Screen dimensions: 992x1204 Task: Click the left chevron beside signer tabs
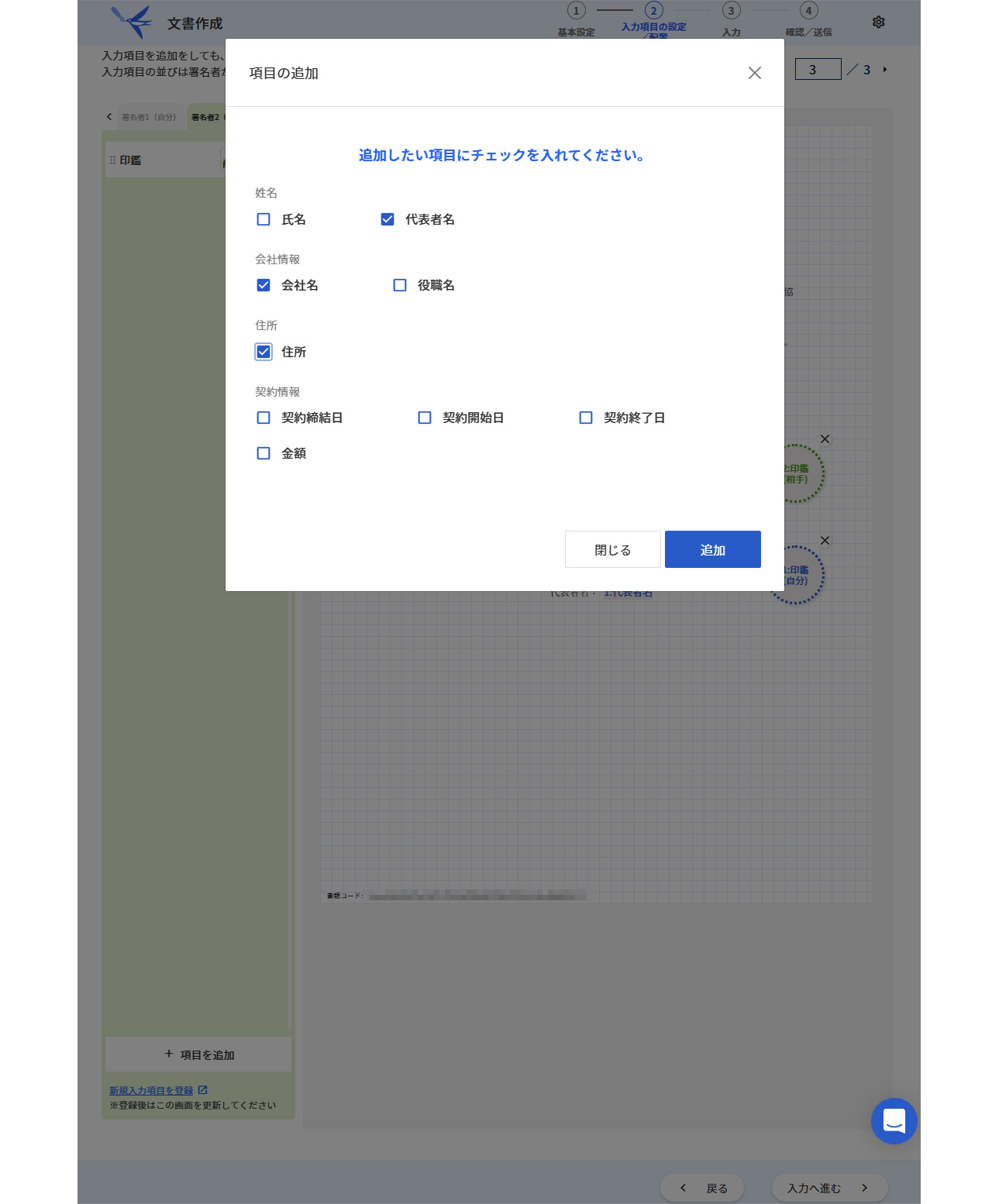(x=109, y=117)
